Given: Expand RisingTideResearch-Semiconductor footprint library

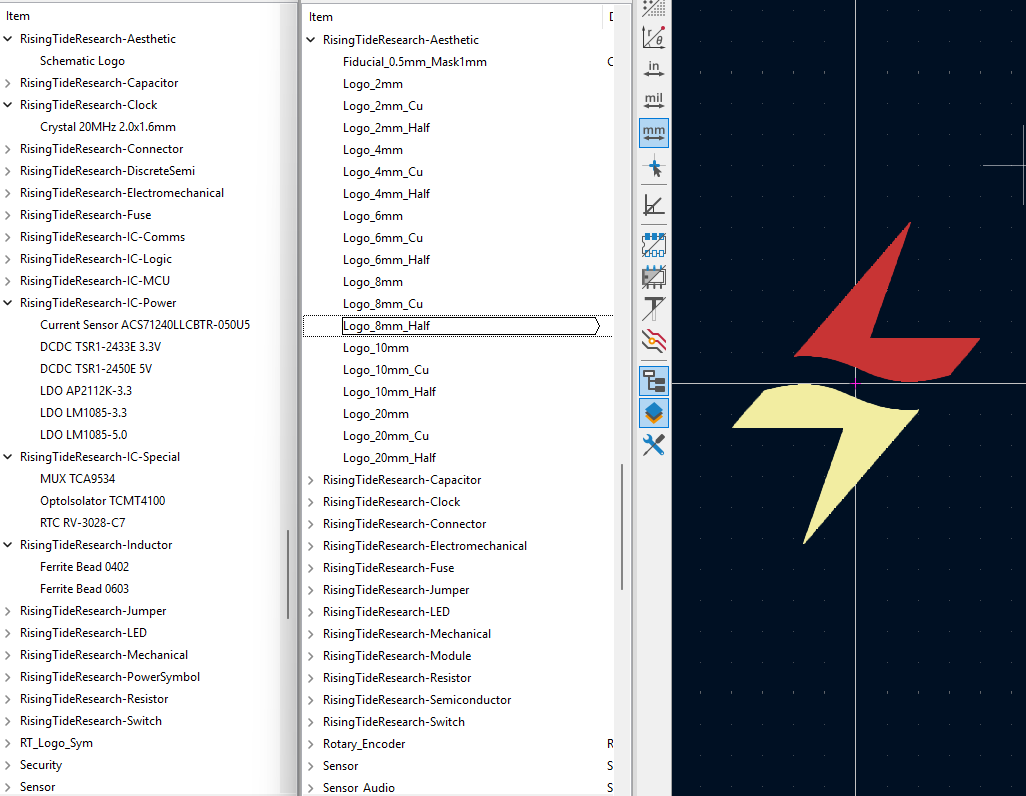Looking at the screenshot, I should 311,700.
